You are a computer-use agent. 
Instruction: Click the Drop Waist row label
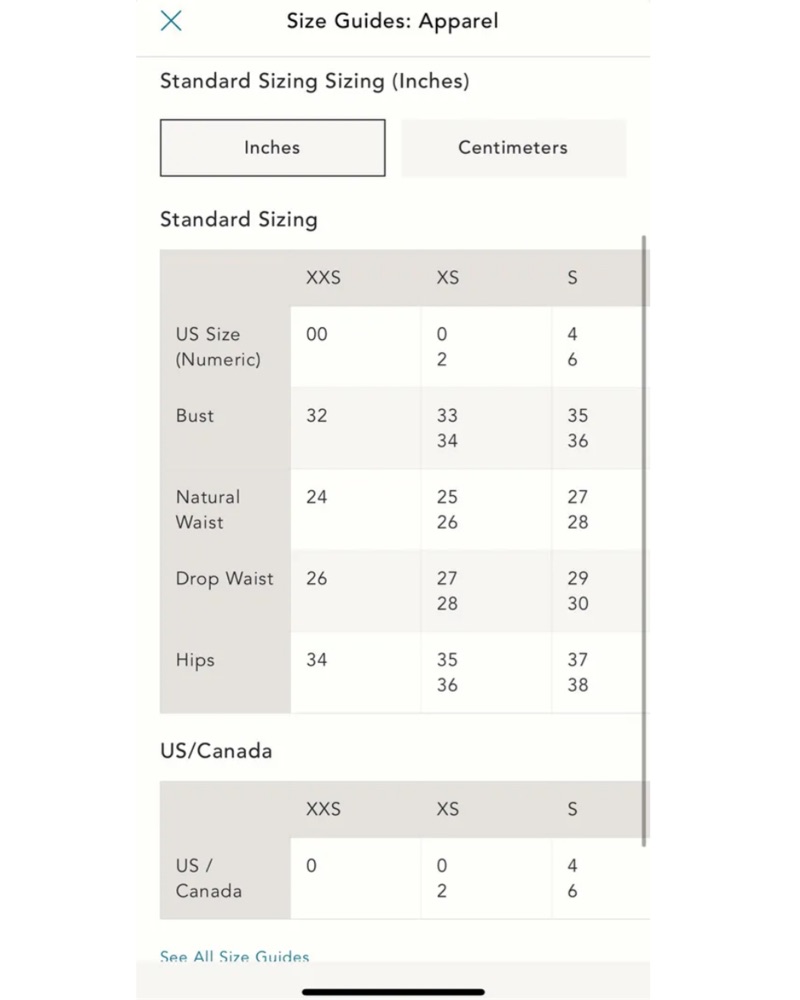click(x=225, y=578)
